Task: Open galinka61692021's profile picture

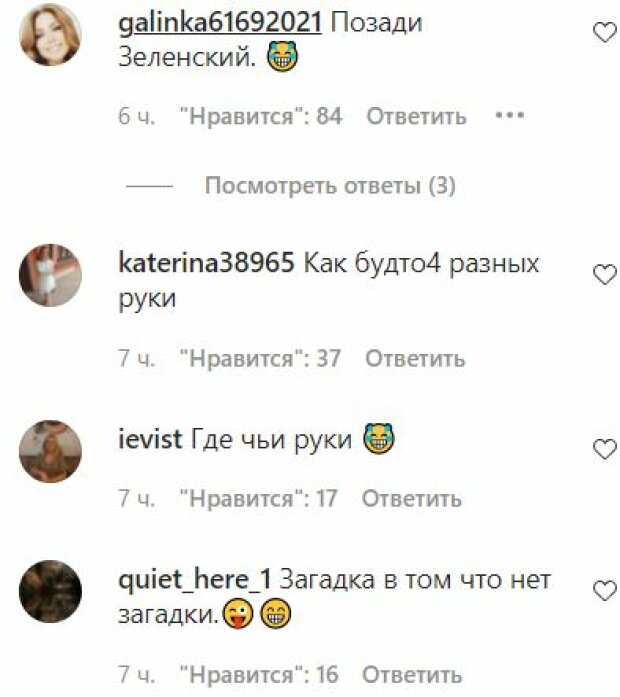Action: click(50, 35)
